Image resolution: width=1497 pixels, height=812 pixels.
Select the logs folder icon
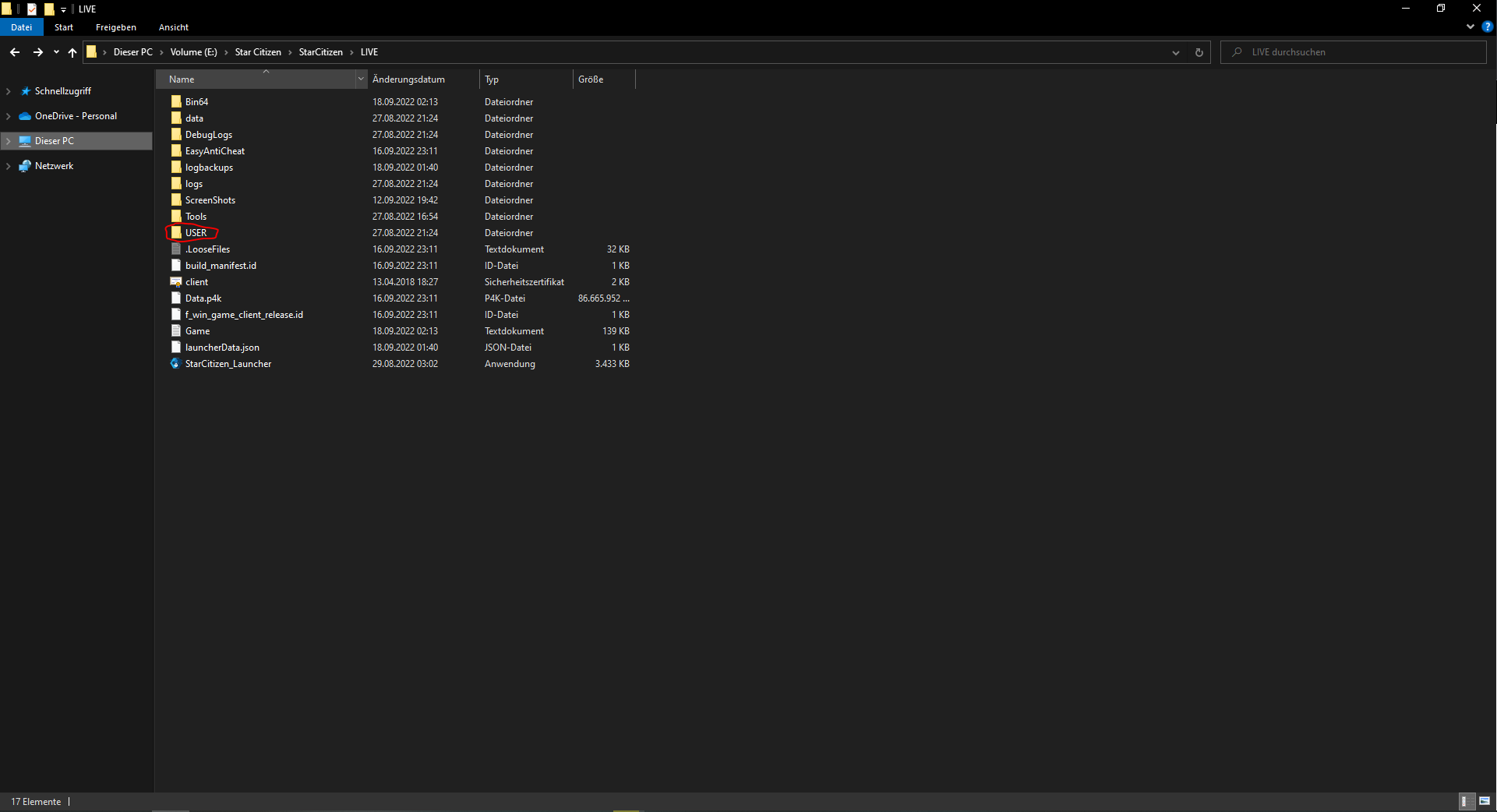click(x=176, y=183)
